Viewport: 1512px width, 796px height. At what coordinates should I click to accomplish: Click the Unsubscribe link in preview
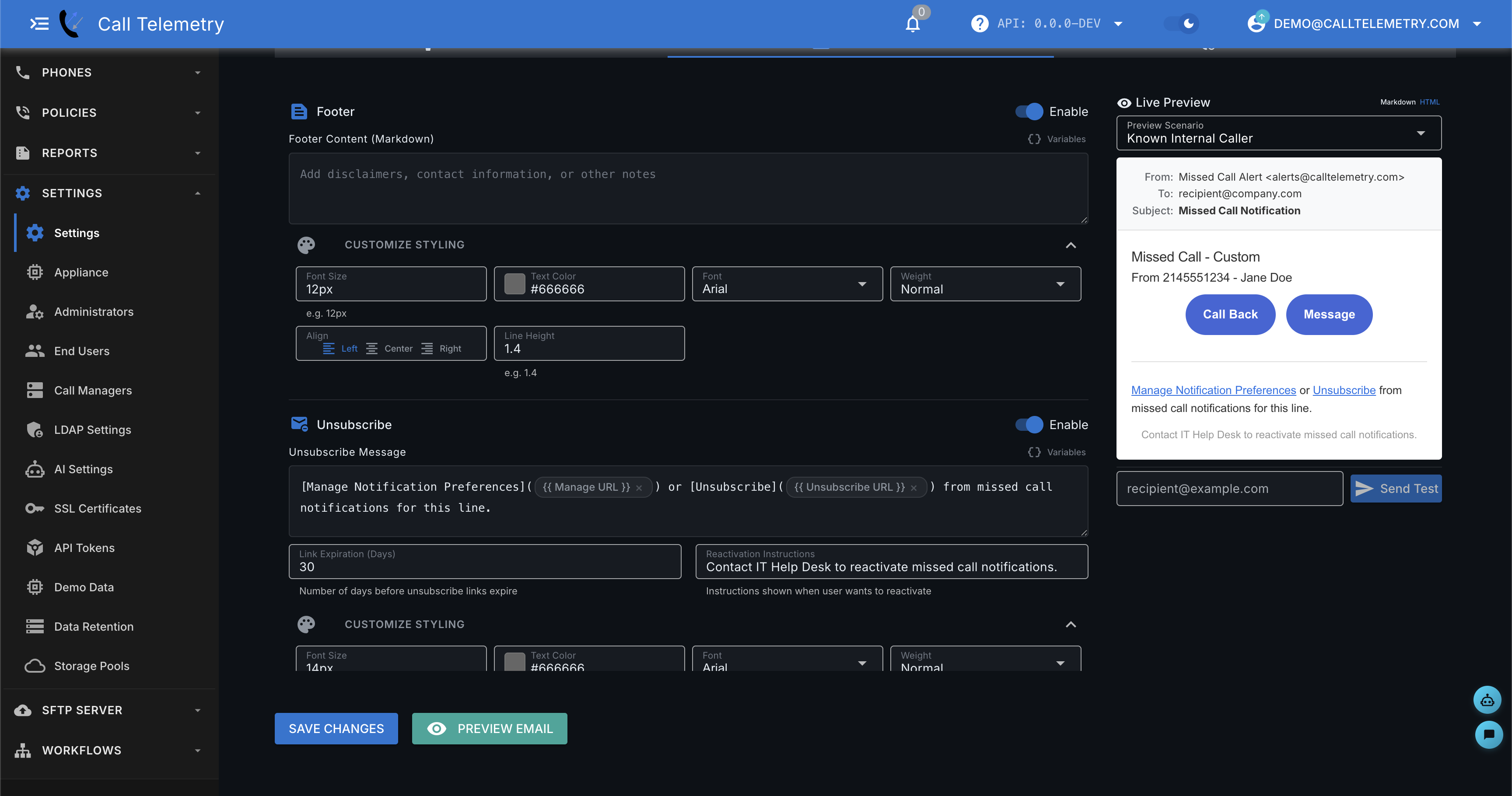pyautogui.click(x=1344, y=390)
